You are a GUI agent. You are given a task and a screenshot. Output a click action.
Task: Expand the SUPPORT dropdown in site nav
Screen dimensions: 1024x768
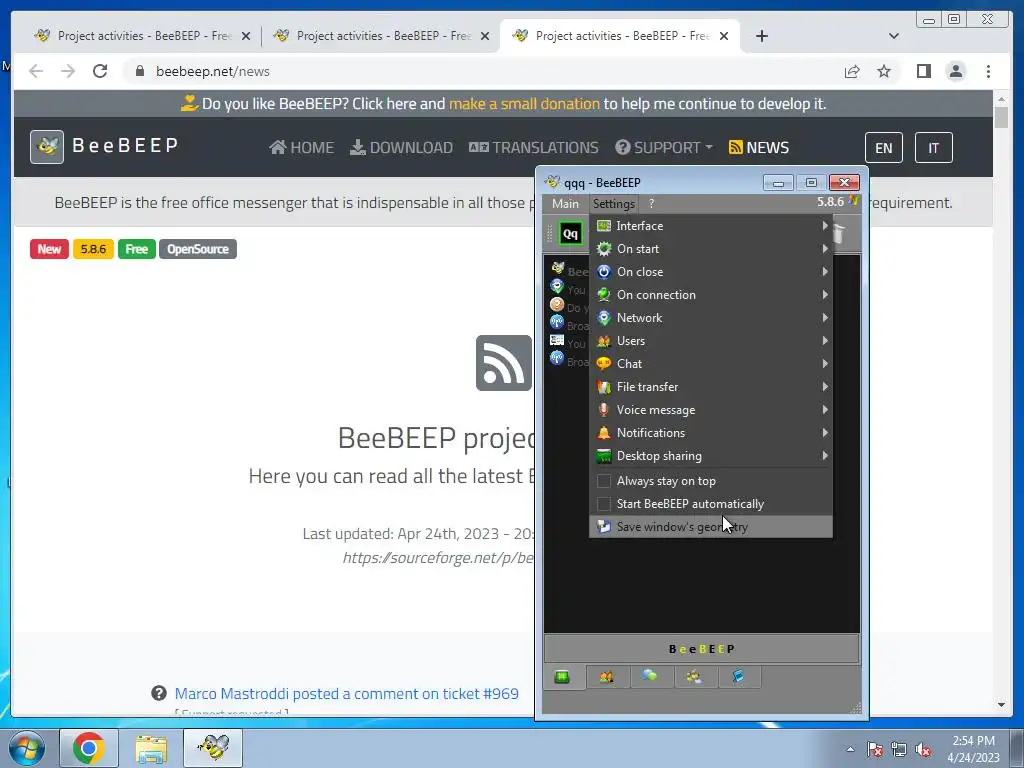pos(664,148)
